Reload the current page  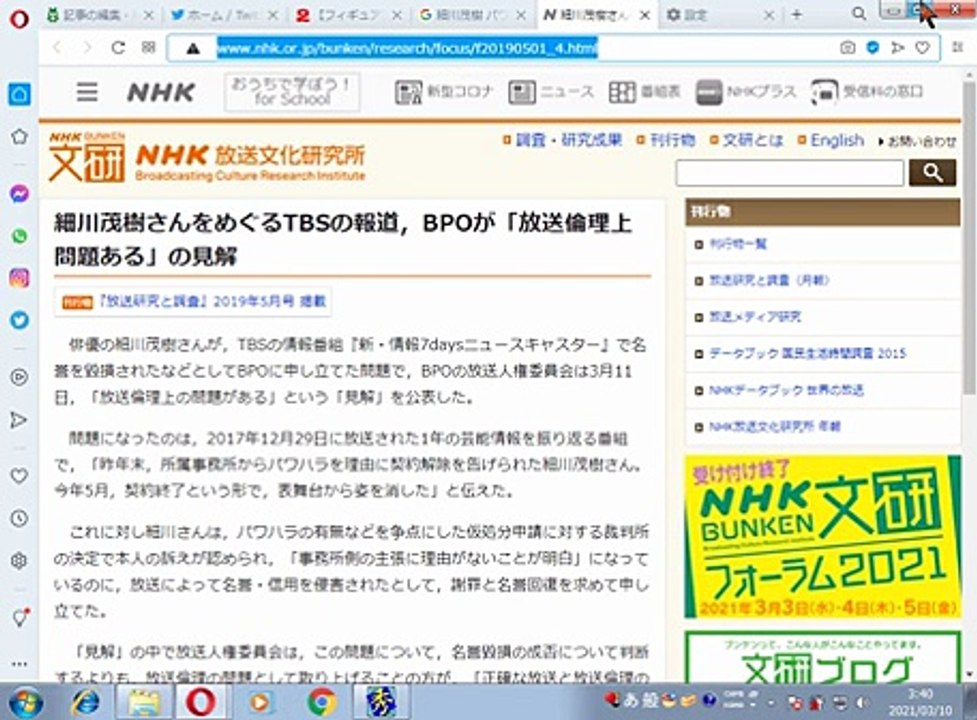tap(118, 48)
